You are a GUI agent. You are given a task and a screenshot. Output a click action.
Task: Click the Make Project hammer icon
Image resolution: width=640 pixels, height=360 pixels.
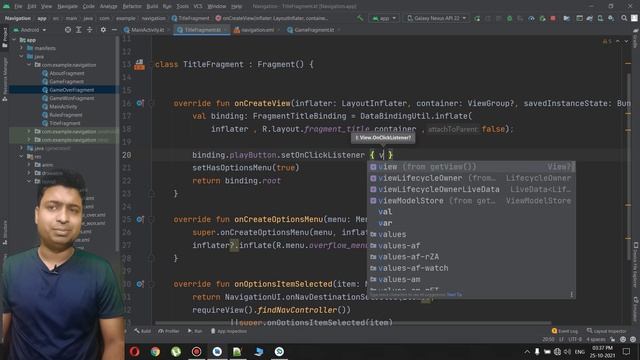click(x=360, y=18)
